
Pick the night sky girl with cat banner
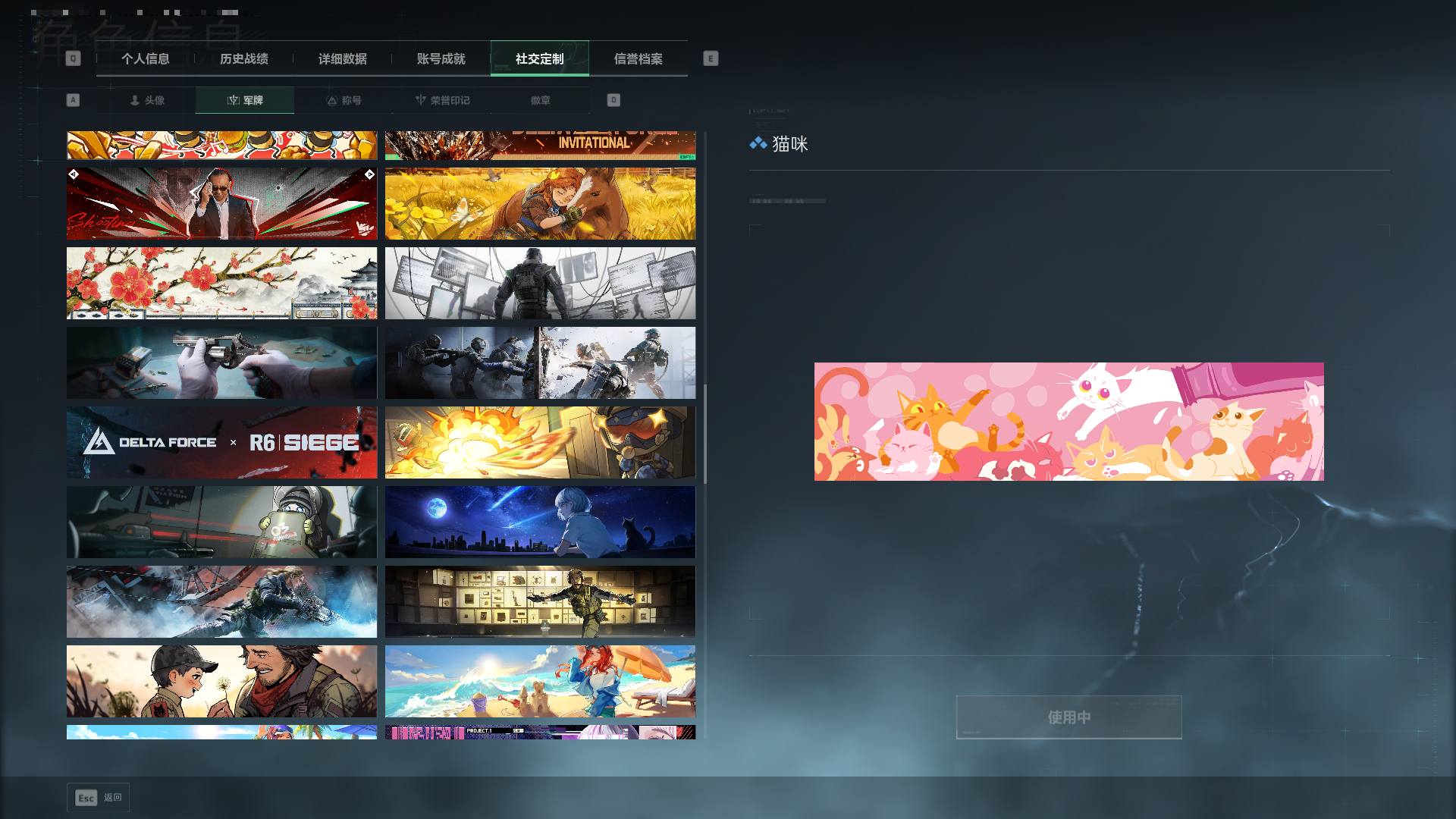click(540, 522)
